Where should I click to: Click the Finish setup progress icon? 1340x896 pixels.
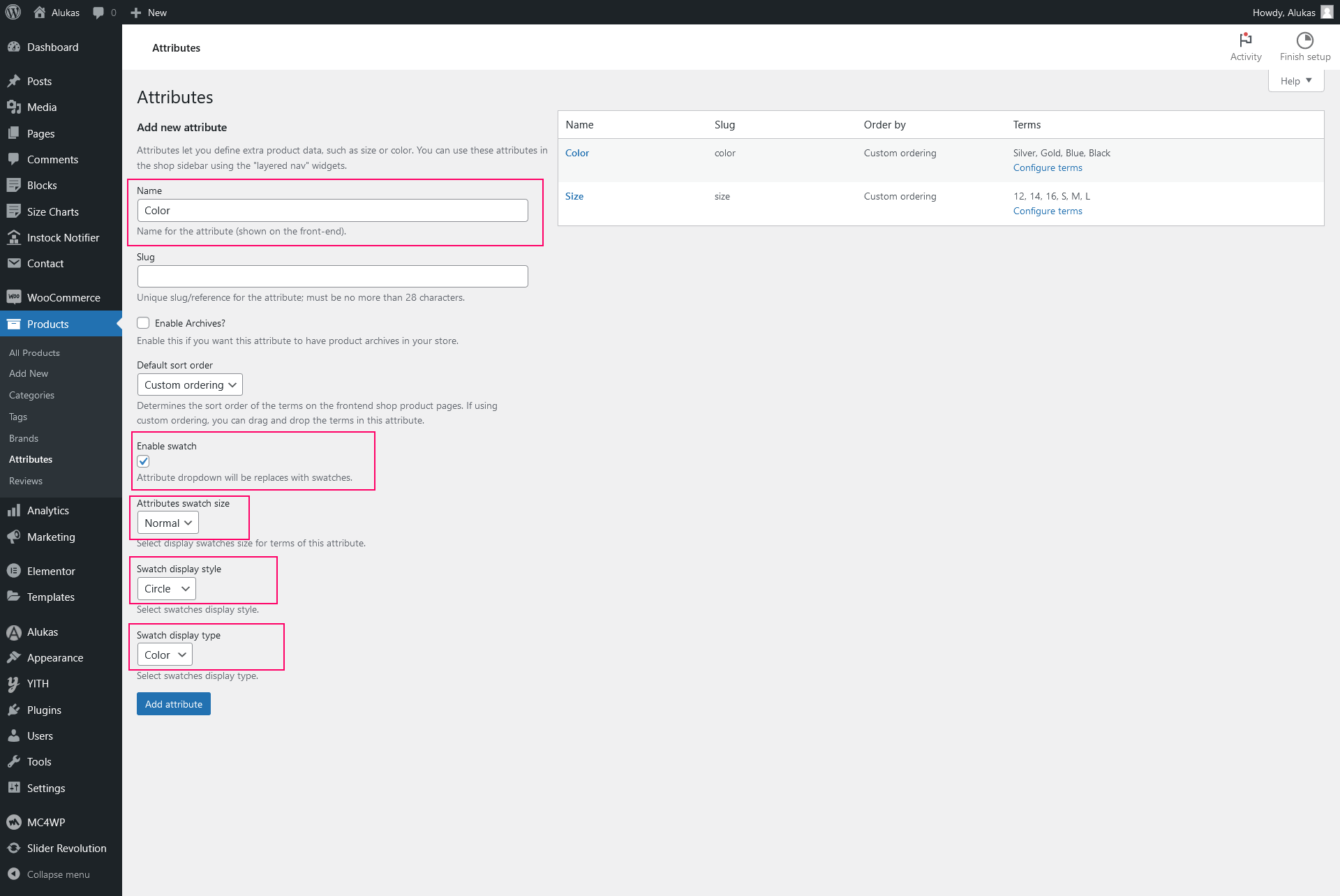[1304, 40]
